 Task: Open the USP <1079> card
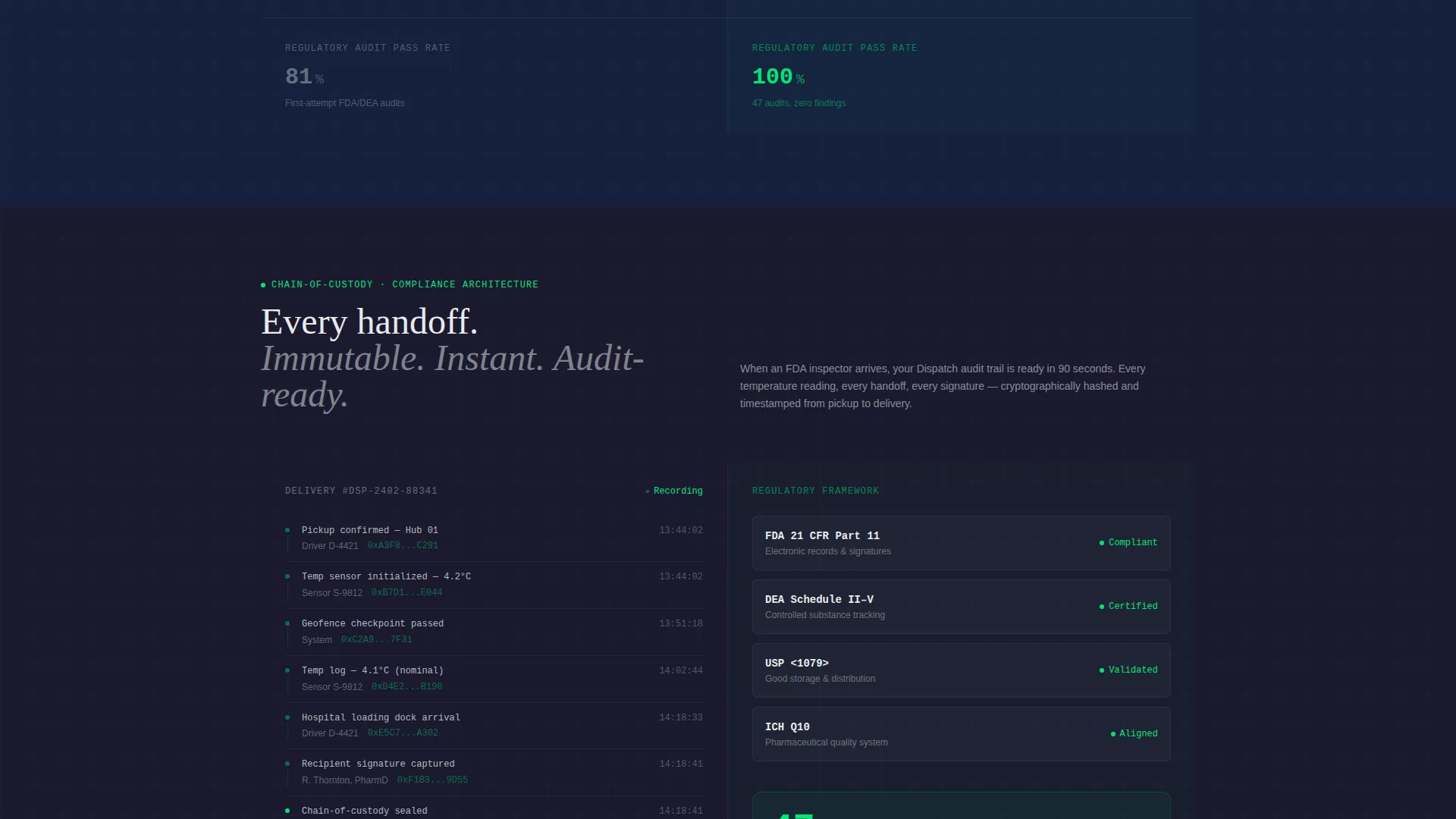click(961, 670)
